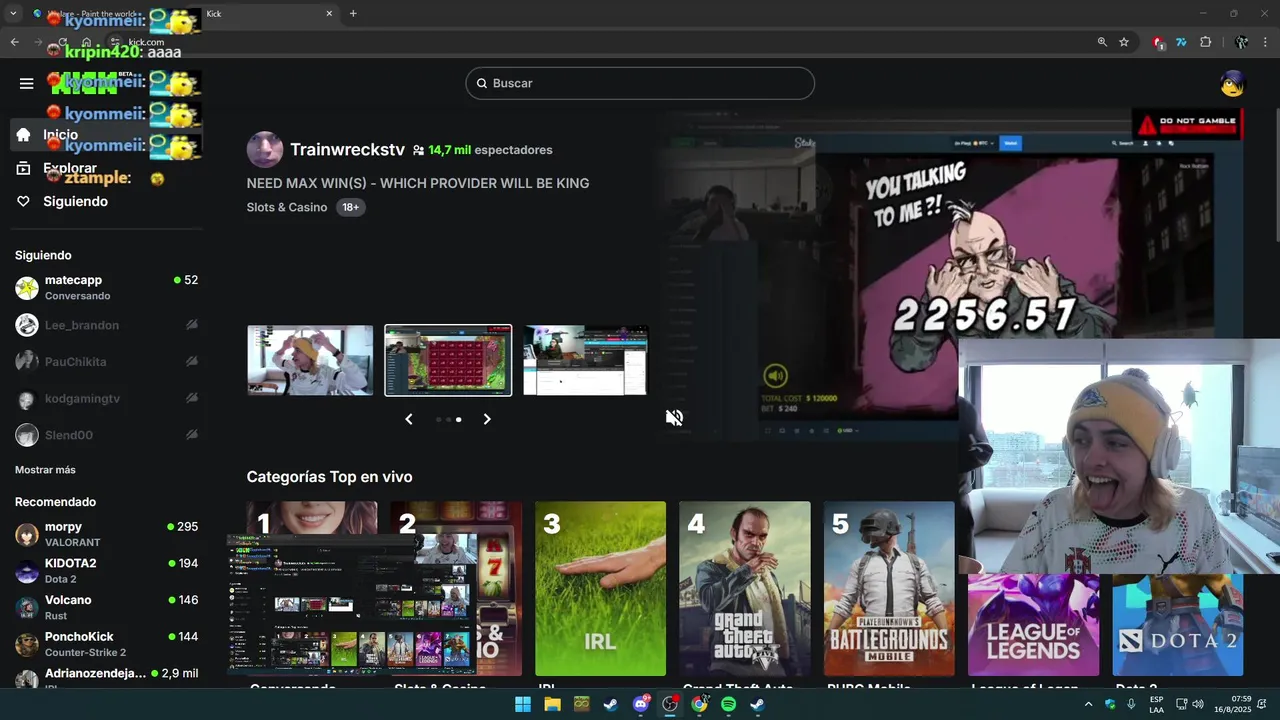Image resolution: width=1280 pixels, height=720 pixels.
Task: Open Spotify from the taskbar
Action: [728, 704]
